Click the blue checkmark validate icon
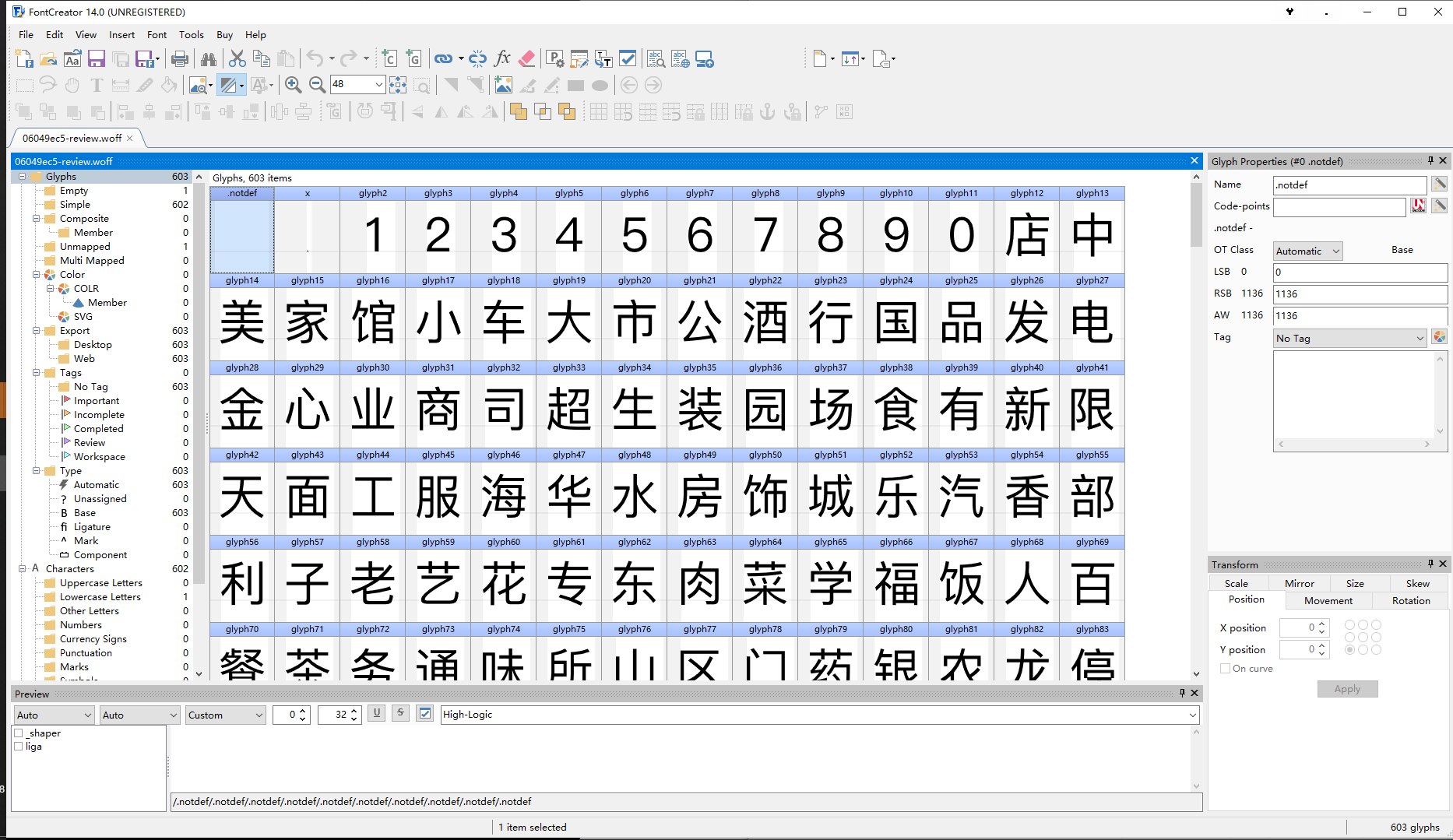The width and height of the screenshot is (1453, 840). tap(628, 59)
